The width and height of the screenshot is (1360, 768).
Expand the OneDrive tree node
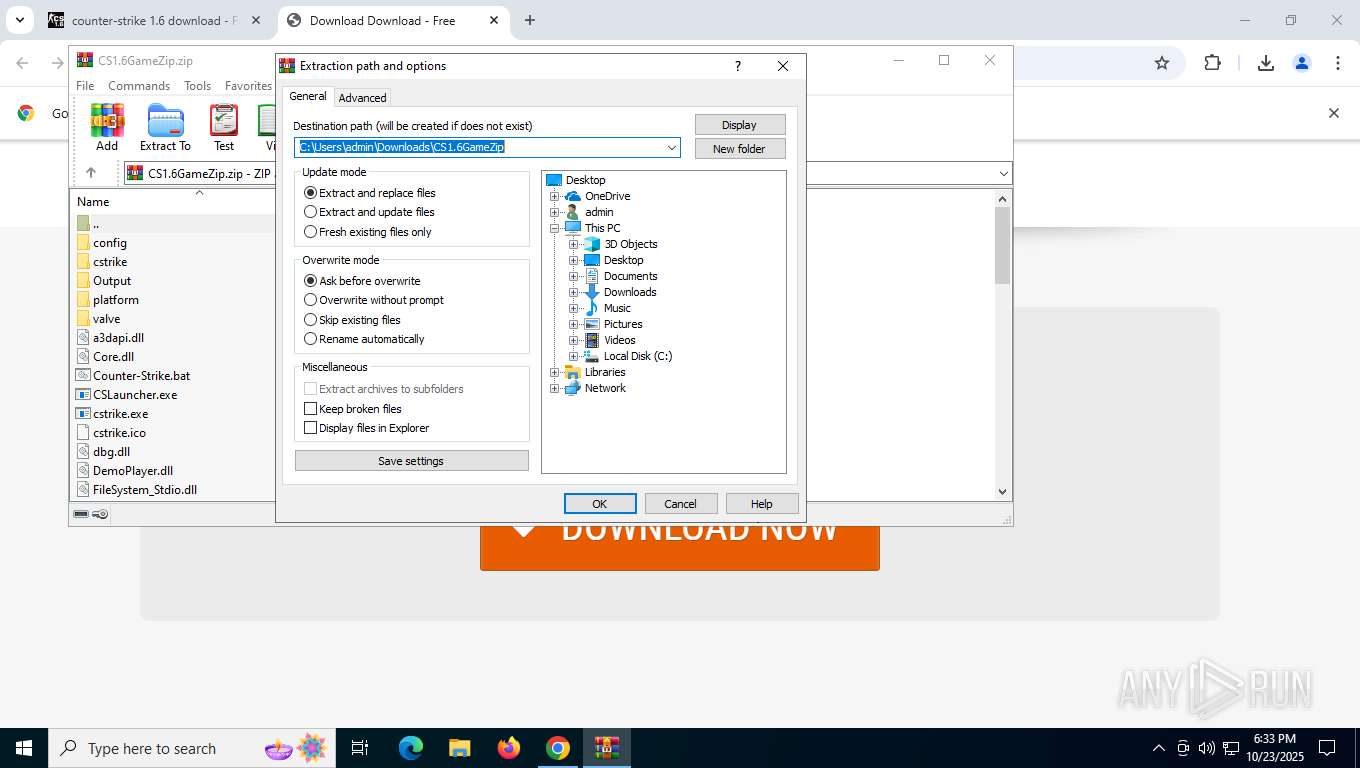point(554,196)
